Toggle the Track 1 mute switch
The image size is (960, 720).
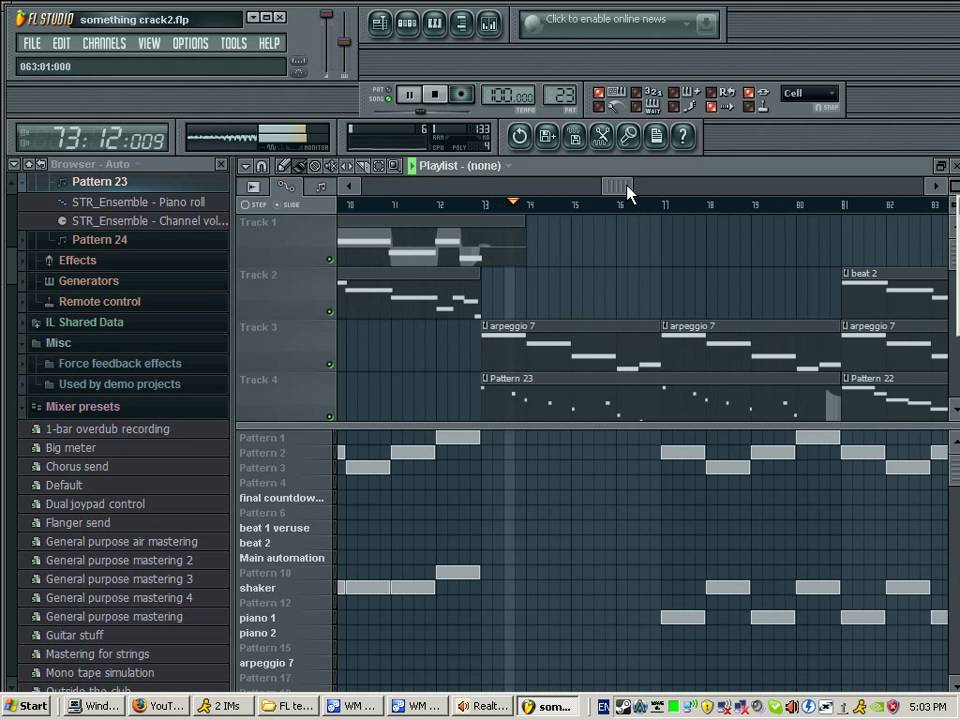[329, 260]
